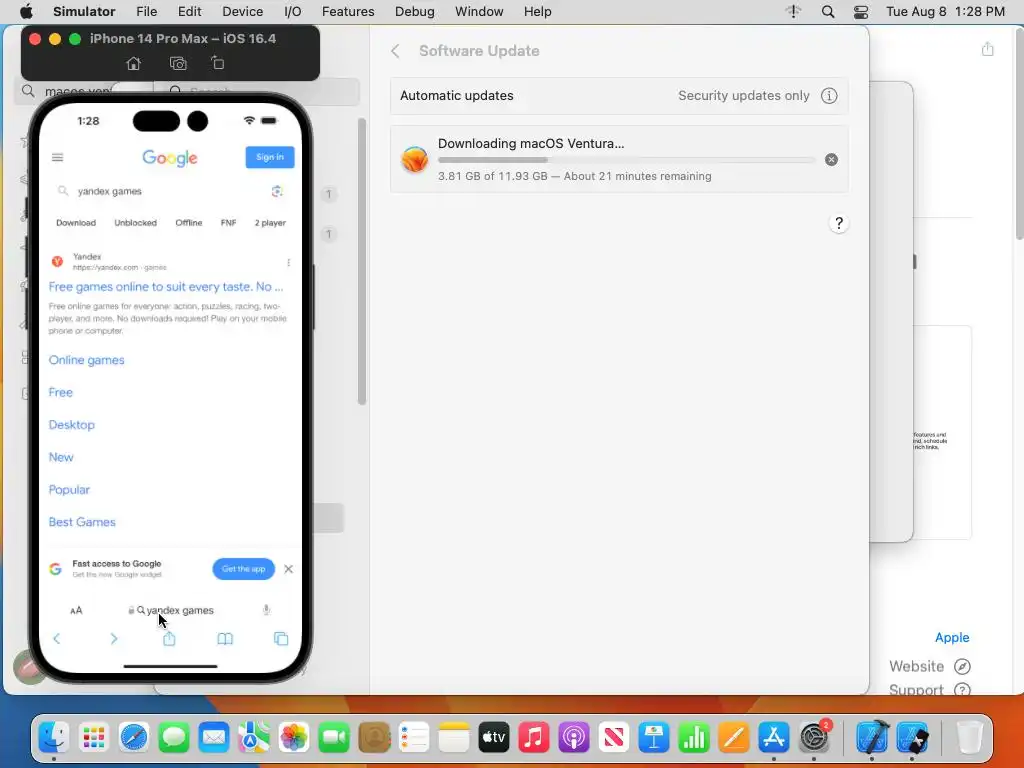Open Apple TV from the Dock

[x=494, y=738]
